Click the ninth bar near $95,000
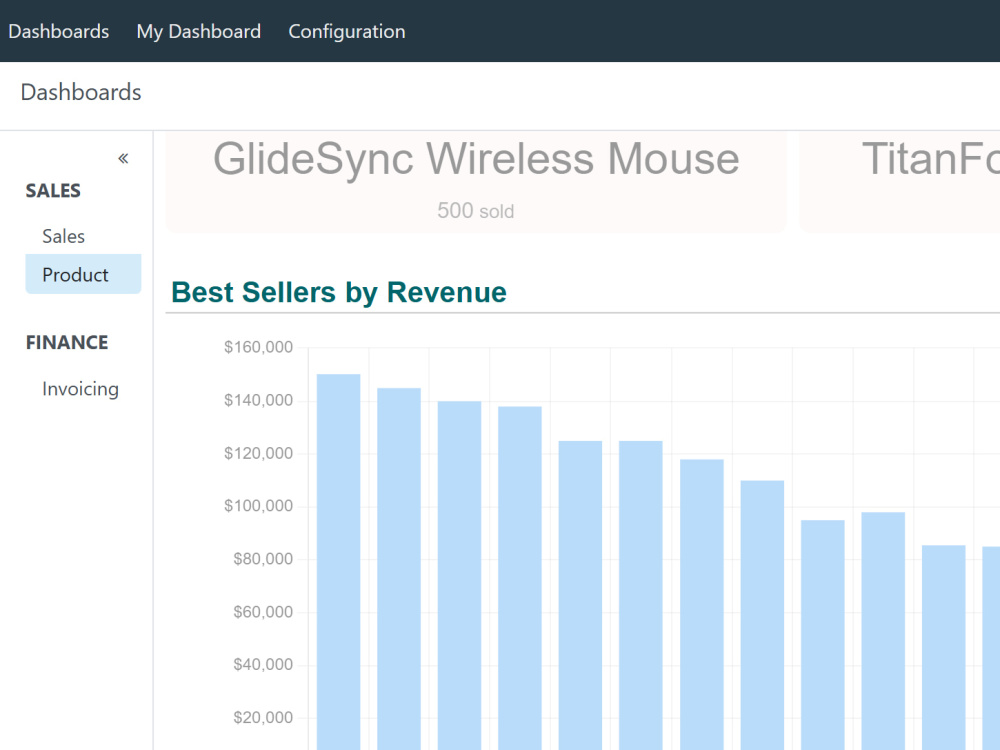Screen dimensions: 1000x750 823,635
